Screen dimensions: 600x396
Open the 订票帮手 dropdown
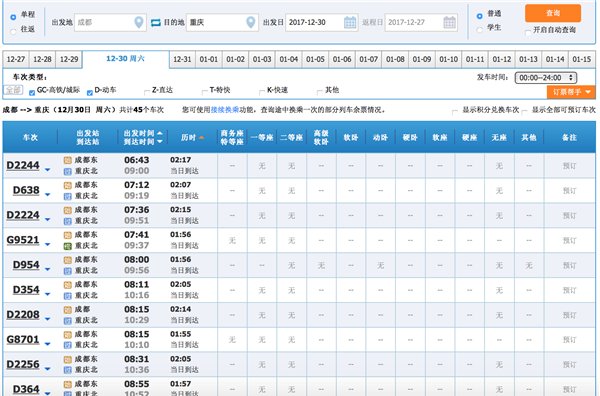[571, 92]
